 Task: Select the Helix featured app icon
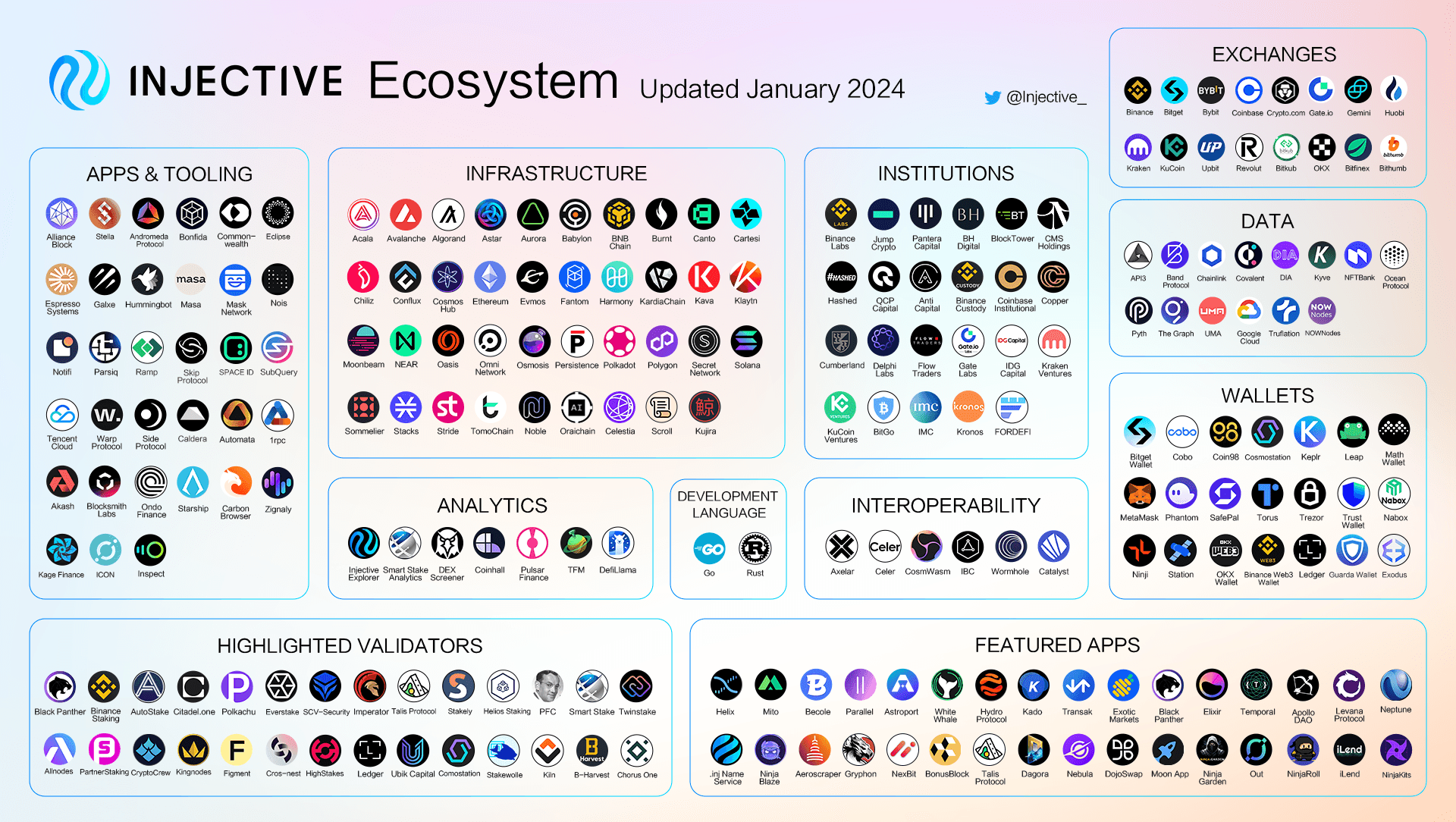coord(726,686)
